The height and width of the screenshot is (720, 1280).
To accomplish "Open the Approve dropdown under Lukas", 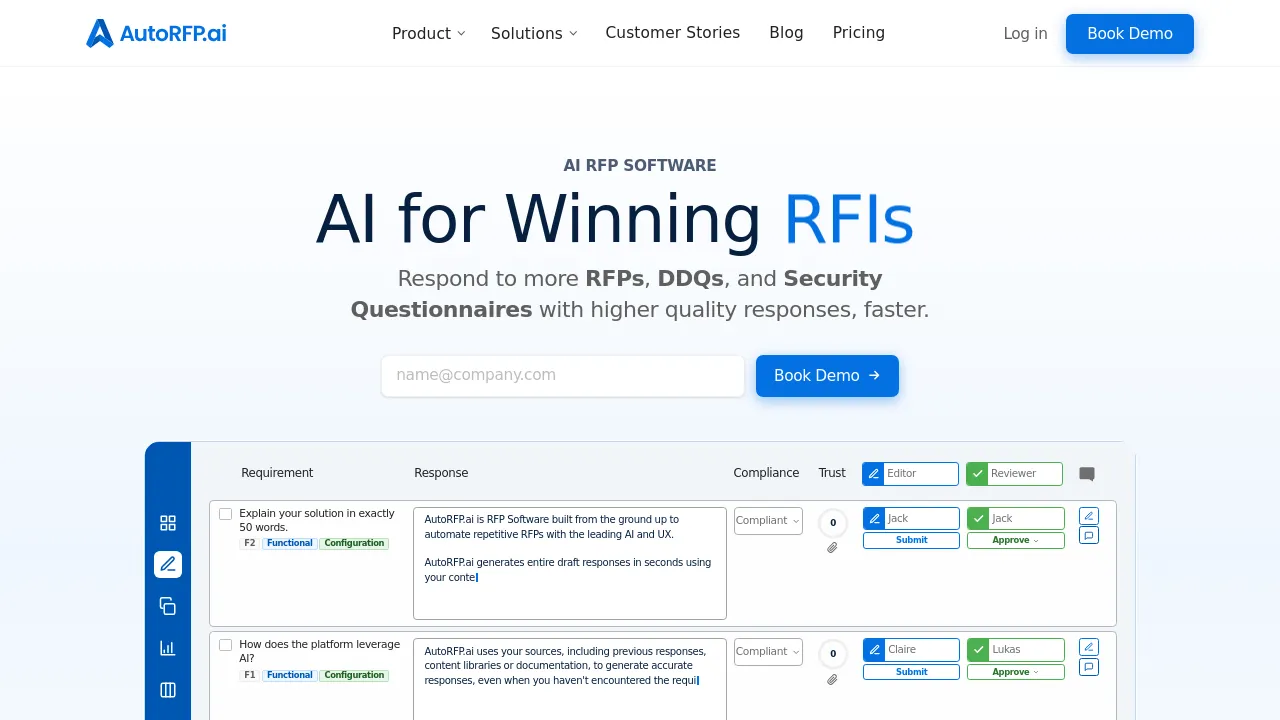I will pyautogui.click(x=1015, y=672).
